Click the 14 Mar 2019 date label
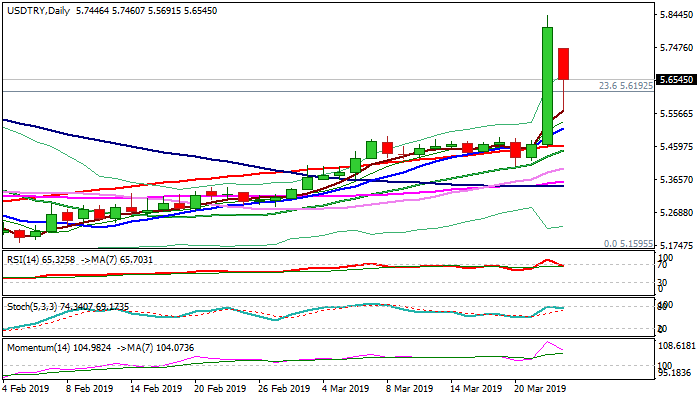Screen dimensions: 700x400 pos(476,388)
